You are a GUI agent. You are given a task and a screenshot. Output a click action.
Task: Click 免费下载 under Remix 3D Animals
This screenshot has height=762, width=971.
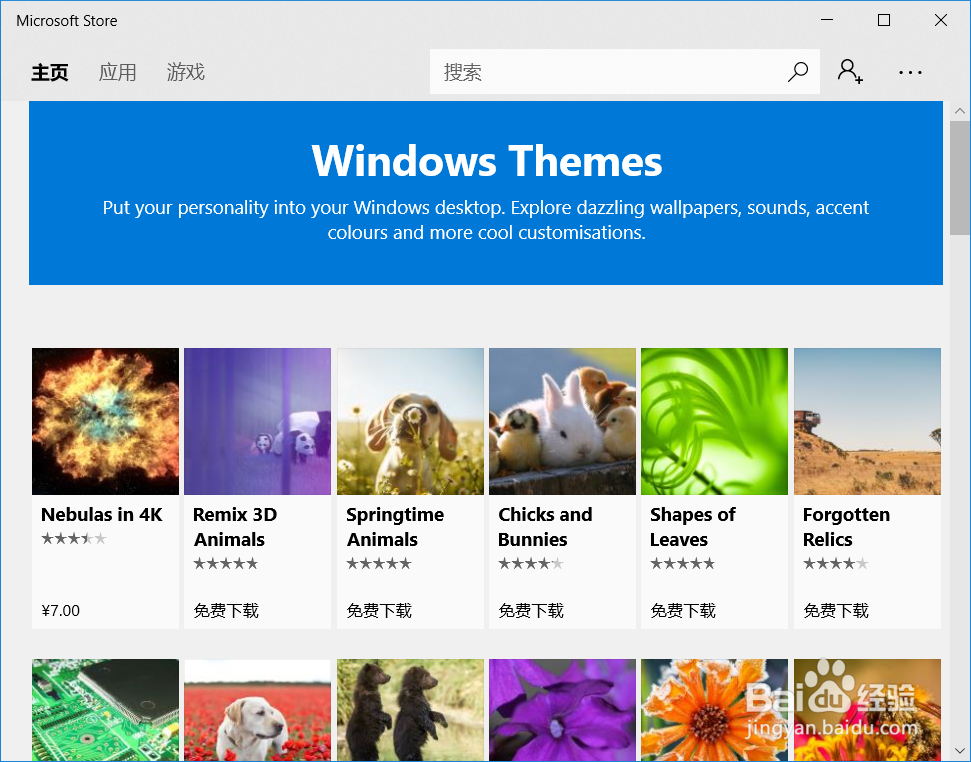(226, 611)
